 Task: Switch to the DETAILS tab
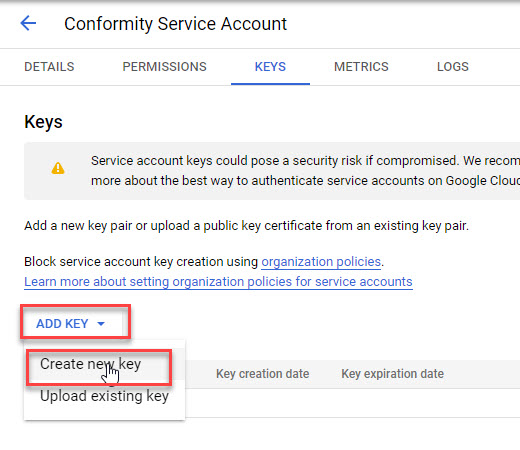pos(49,67)
